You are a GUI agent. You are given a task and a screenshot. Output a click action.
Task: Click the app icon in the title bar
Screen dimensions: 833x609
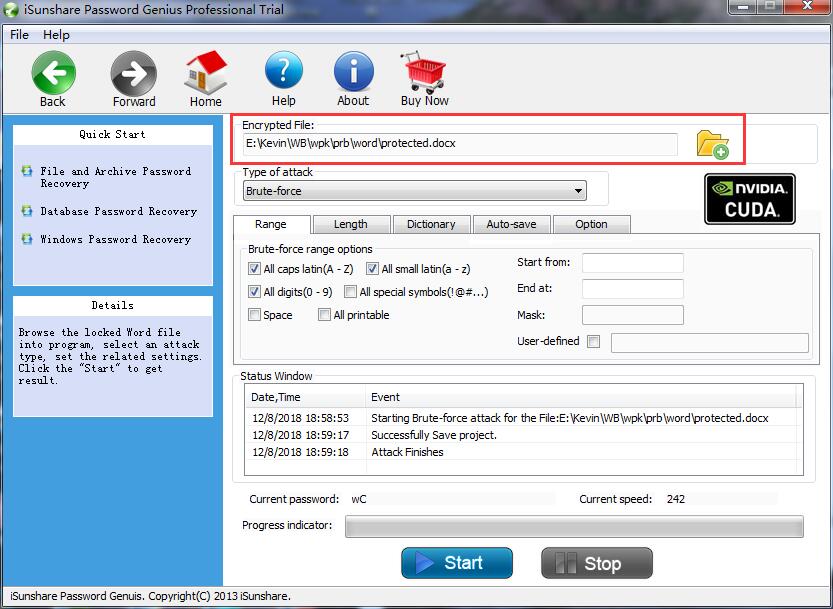pos(11,10)
